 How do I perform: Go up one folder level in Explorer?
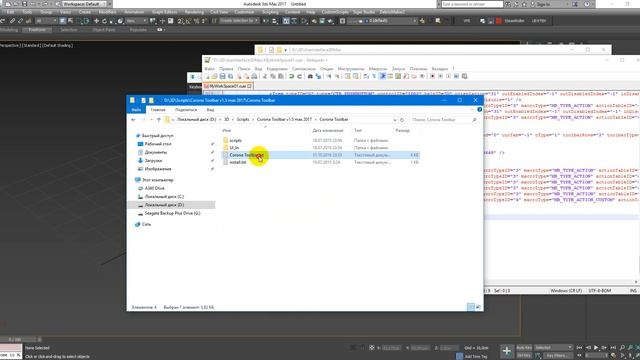(x=158, y=120)
